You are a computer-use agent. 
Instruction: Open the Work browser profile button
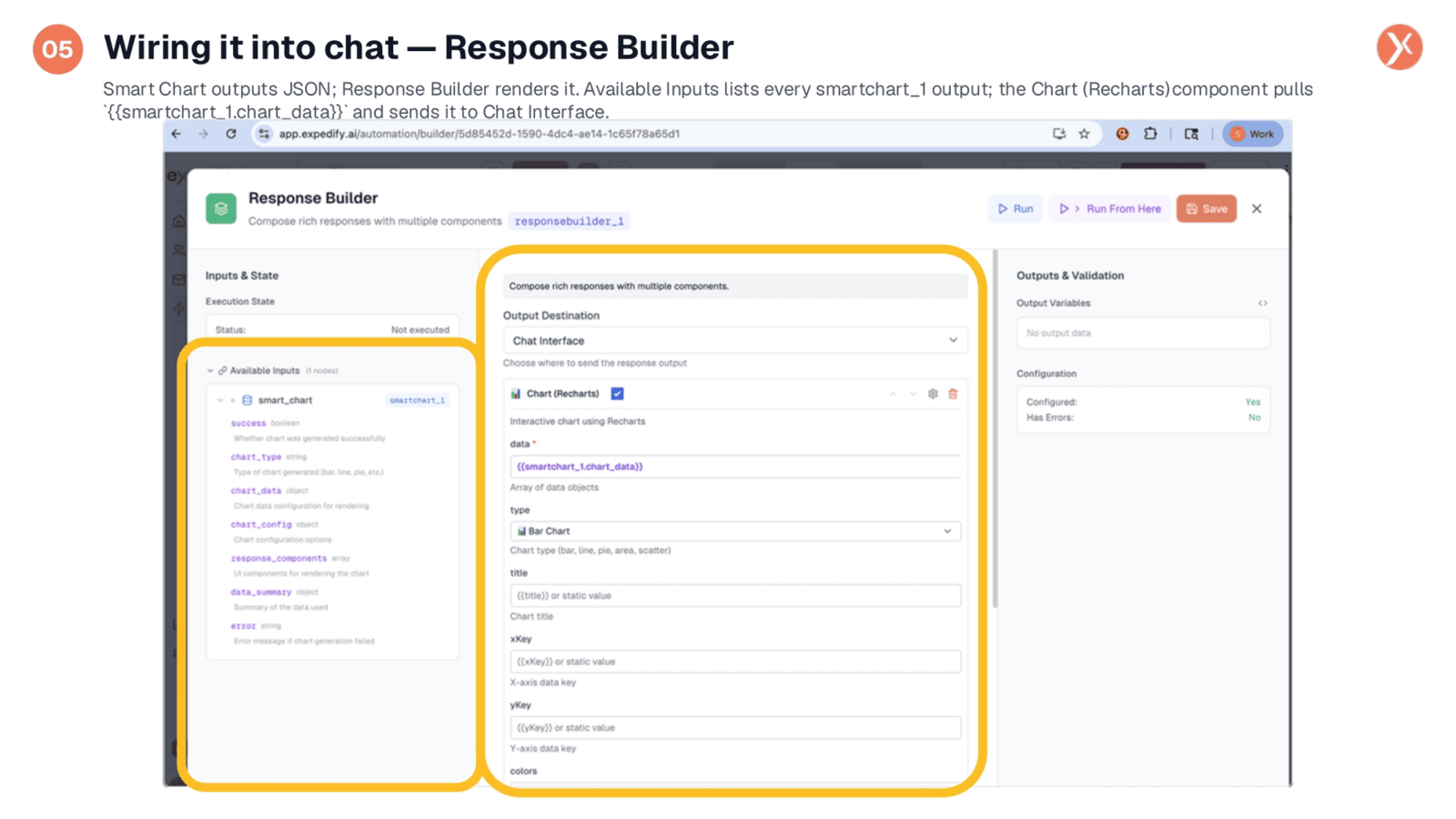tap(1253, 134)
